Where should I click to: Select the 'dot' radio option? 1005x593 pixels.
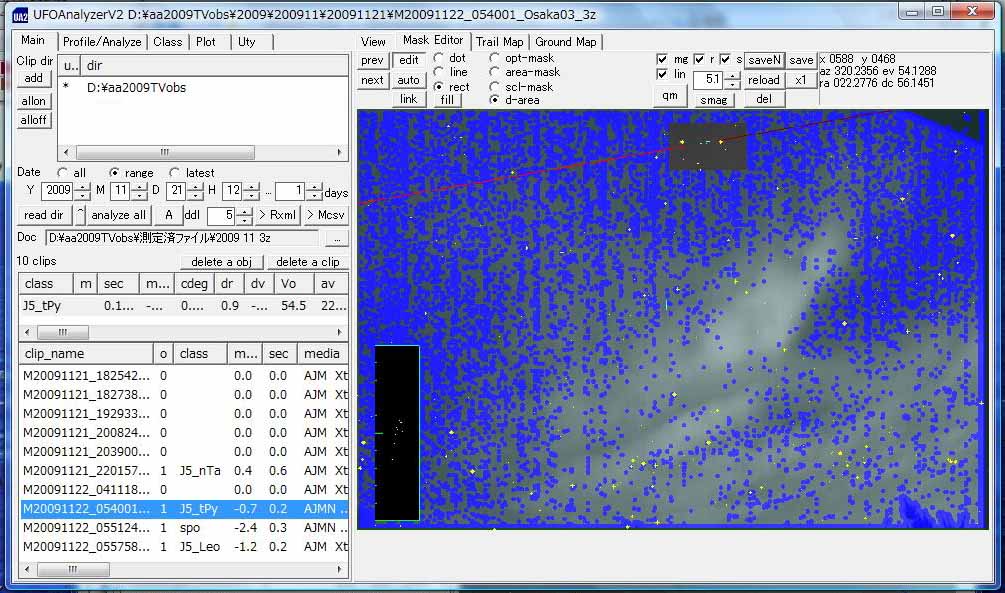(439, 58)
